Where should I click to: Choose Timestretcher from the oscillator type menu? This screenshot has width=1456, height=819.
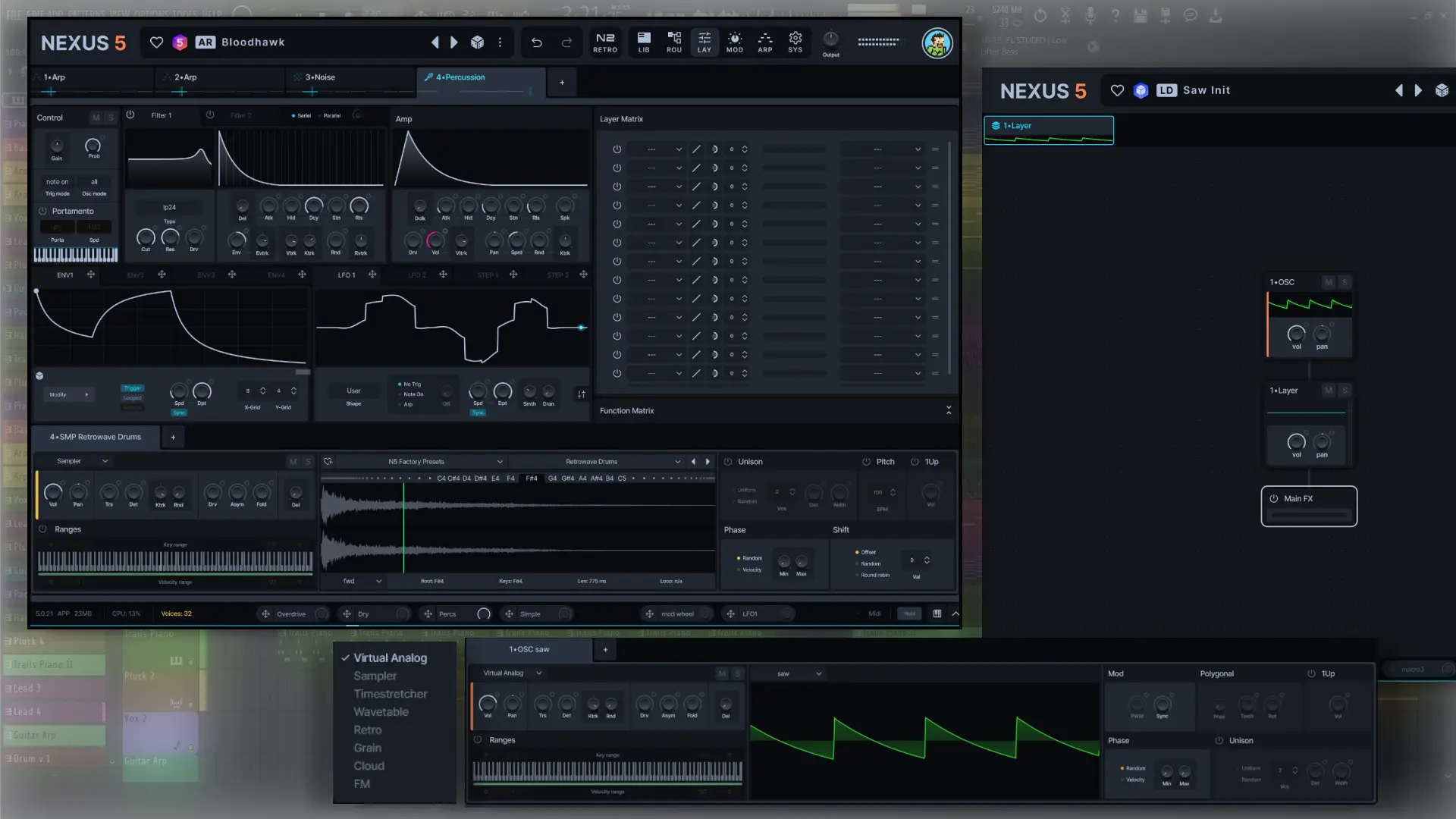[390, 694]
